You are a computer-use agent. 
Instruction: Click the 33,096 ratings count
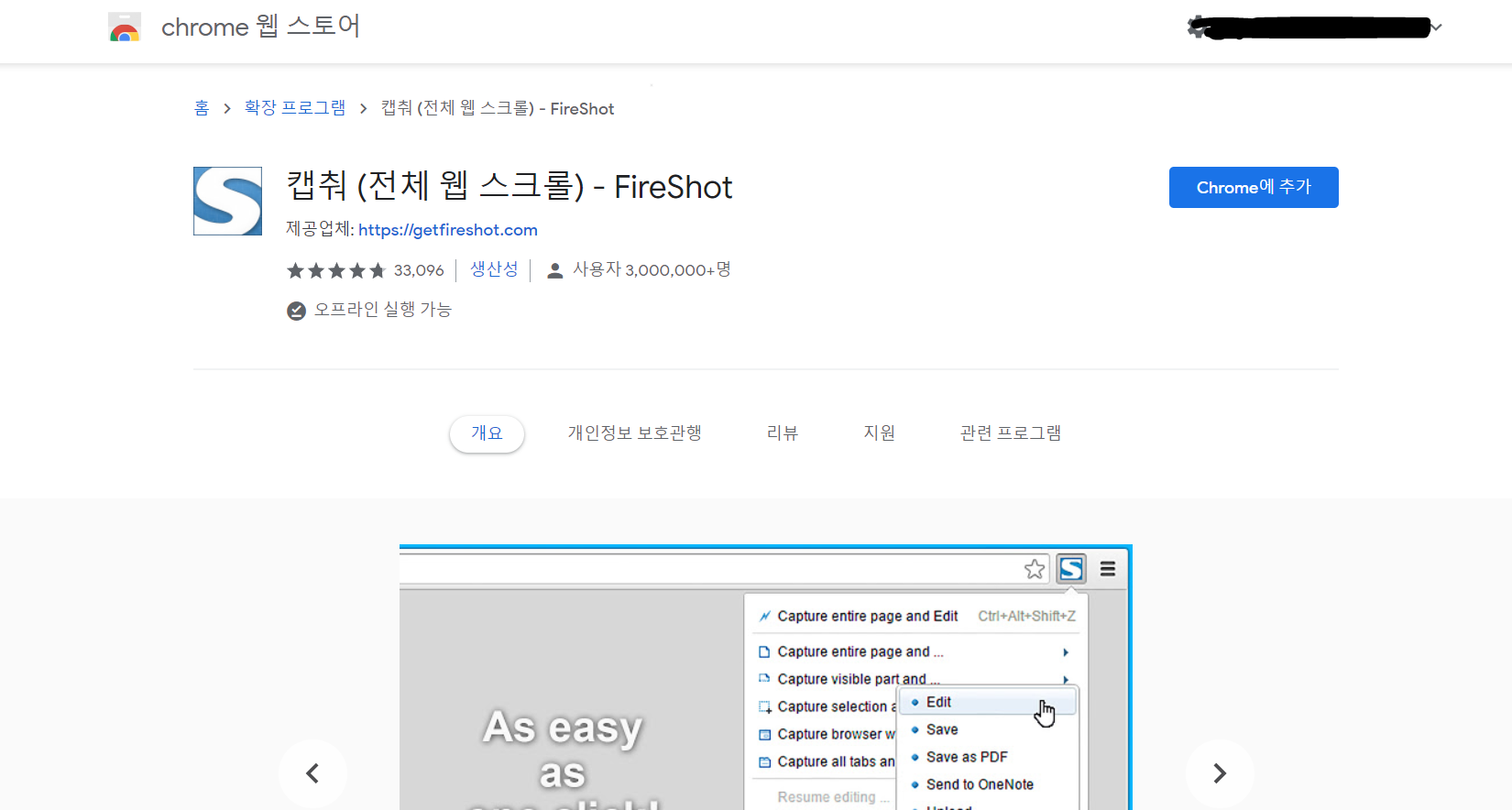pos(419,270)
